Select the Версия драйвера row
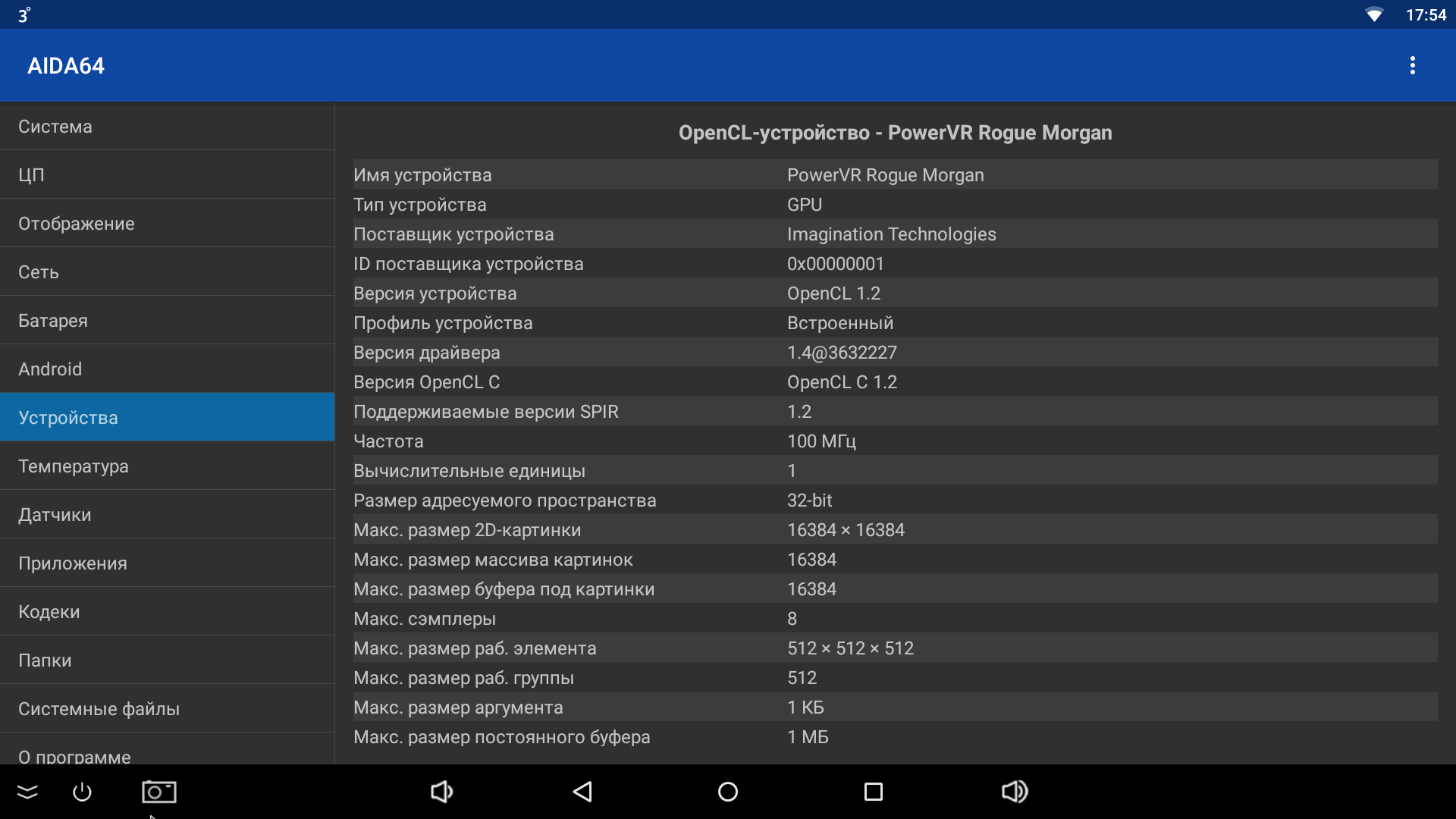 (x=895, y=353)
